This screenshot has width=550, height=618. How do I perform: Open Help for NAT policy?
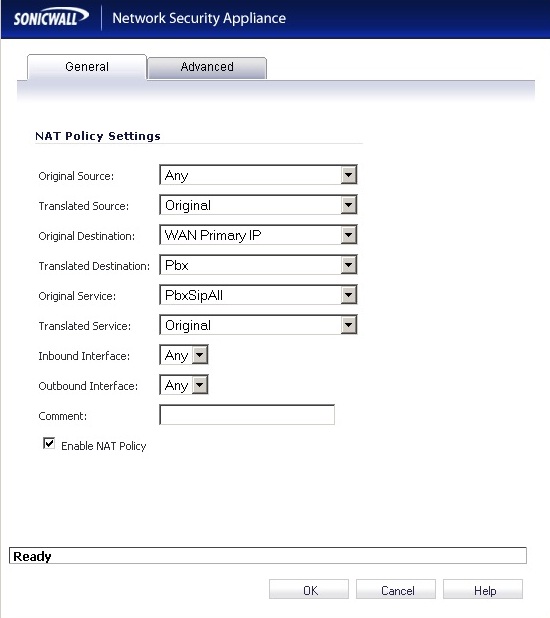tap(483, 589)
